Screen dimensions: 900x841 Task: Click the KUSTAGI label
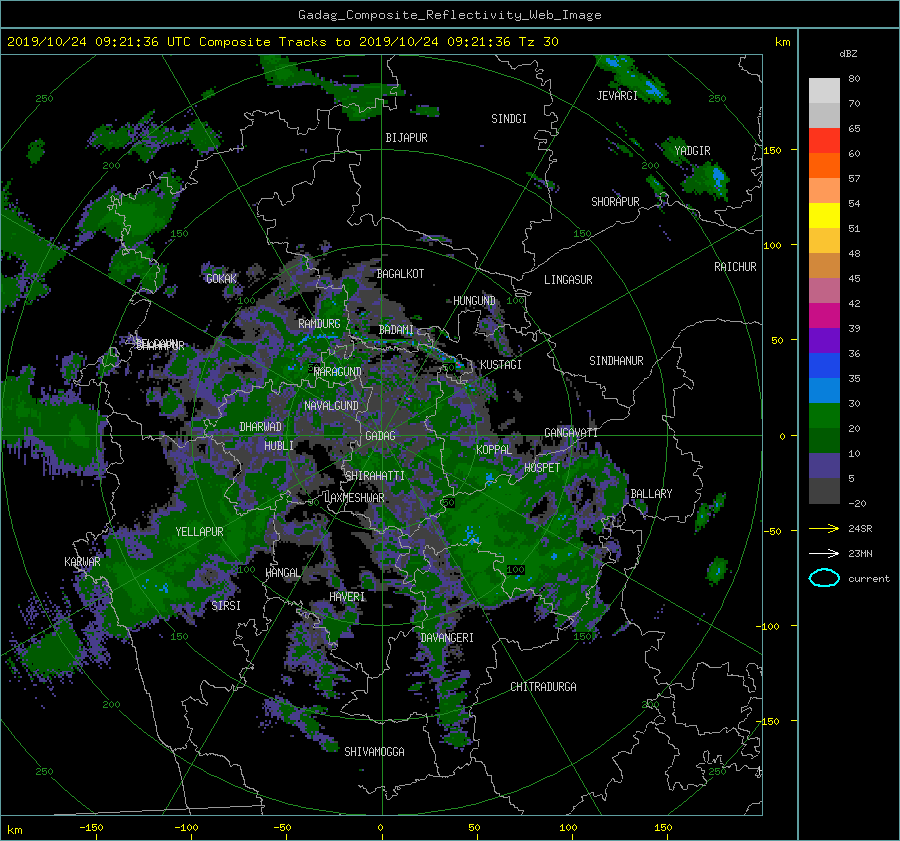[501, 365]
